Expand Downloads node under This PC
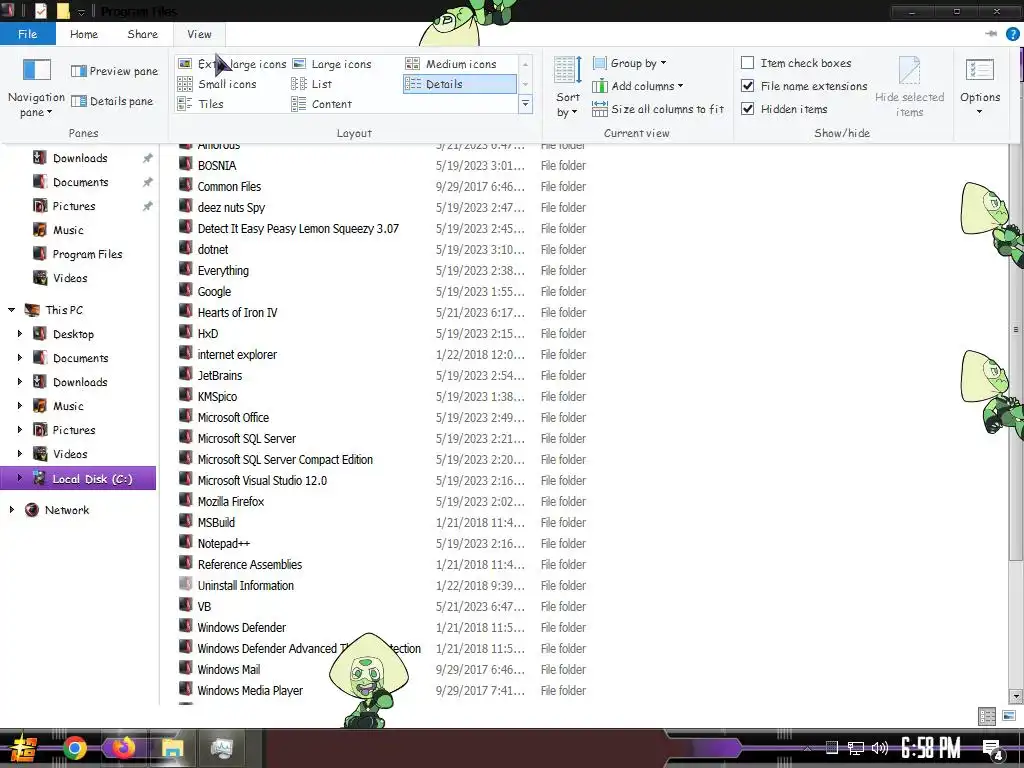The width and height of the screenshot is (1024, 768). (x=20, y=381)
